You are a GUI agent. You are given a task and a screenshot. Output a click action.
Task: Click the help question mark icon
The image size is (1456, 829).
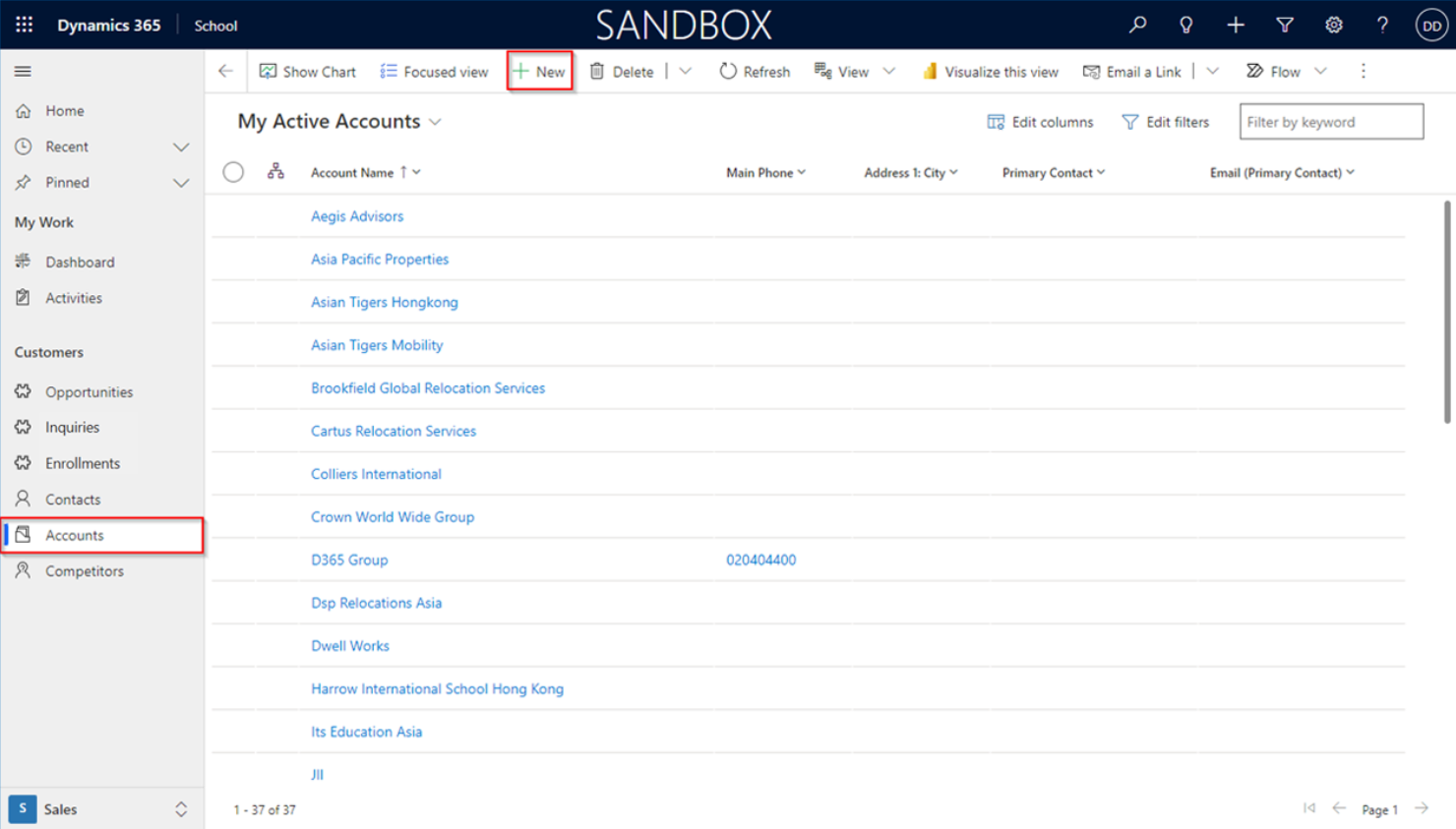[x=1382, y=25]
